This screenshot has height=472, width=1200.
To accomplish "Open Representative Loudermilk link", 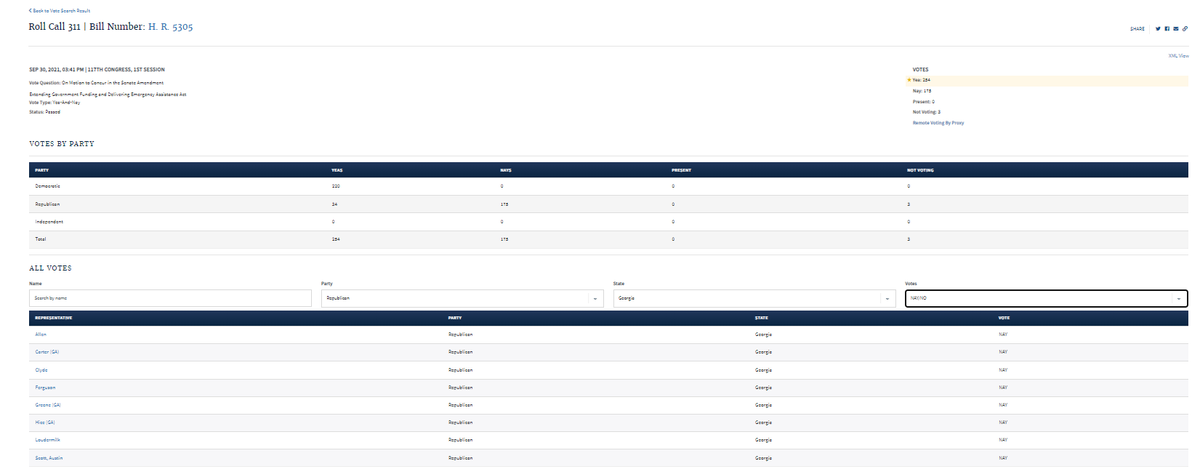I will coord(48,440).
